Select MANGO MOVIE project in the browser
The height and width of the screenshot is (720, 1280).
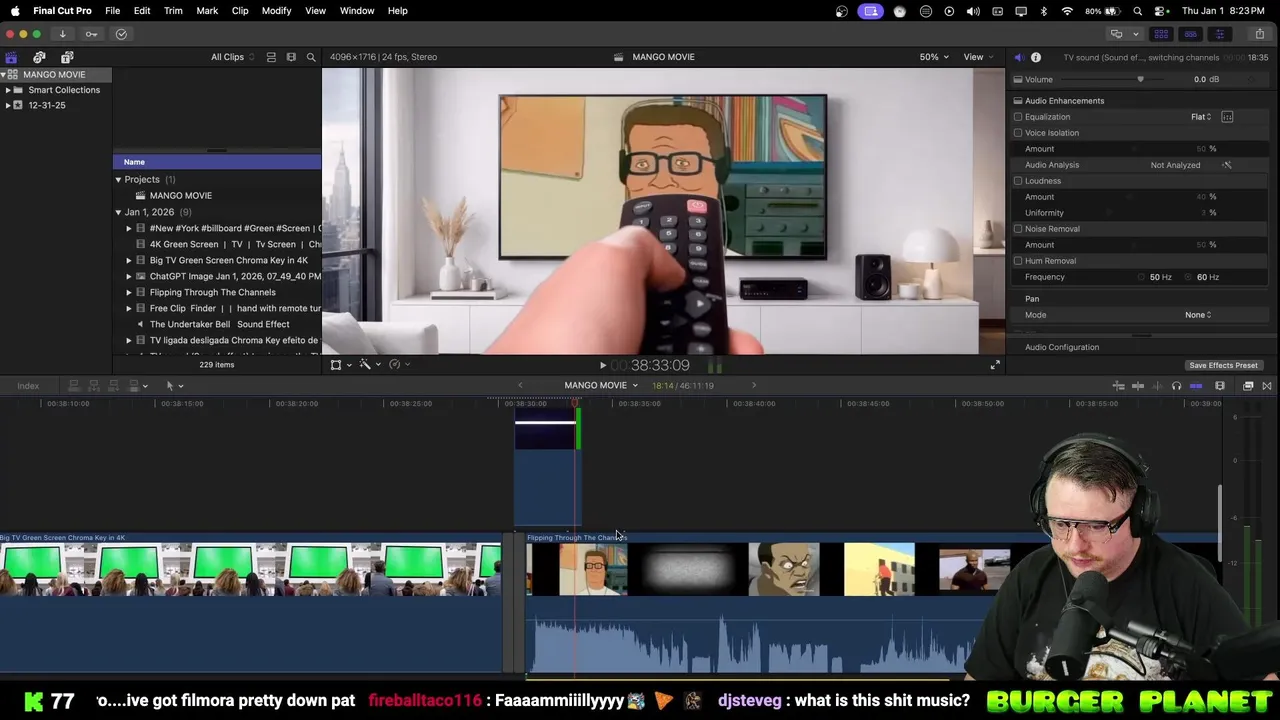coord(218,196)
